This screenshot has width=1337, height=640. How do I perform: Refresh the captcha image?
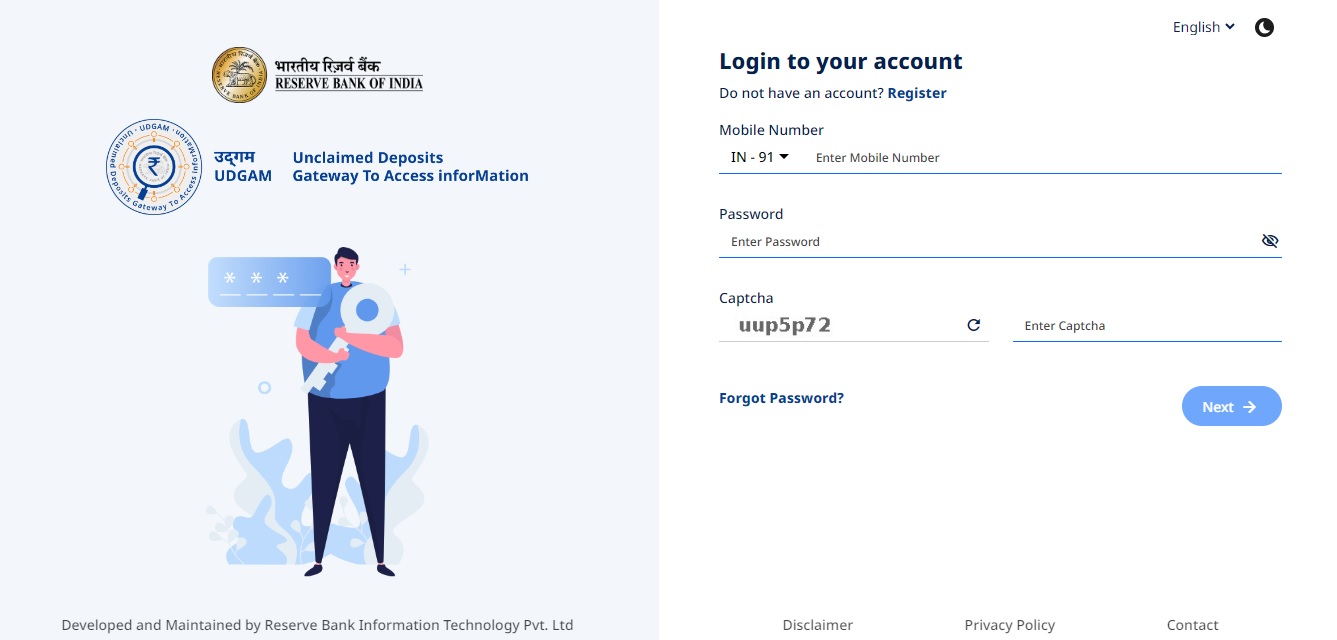(x=974, y=325)
